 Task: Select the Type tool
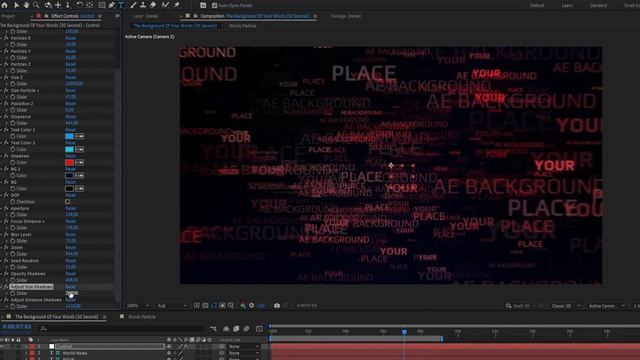coord(121,5)
